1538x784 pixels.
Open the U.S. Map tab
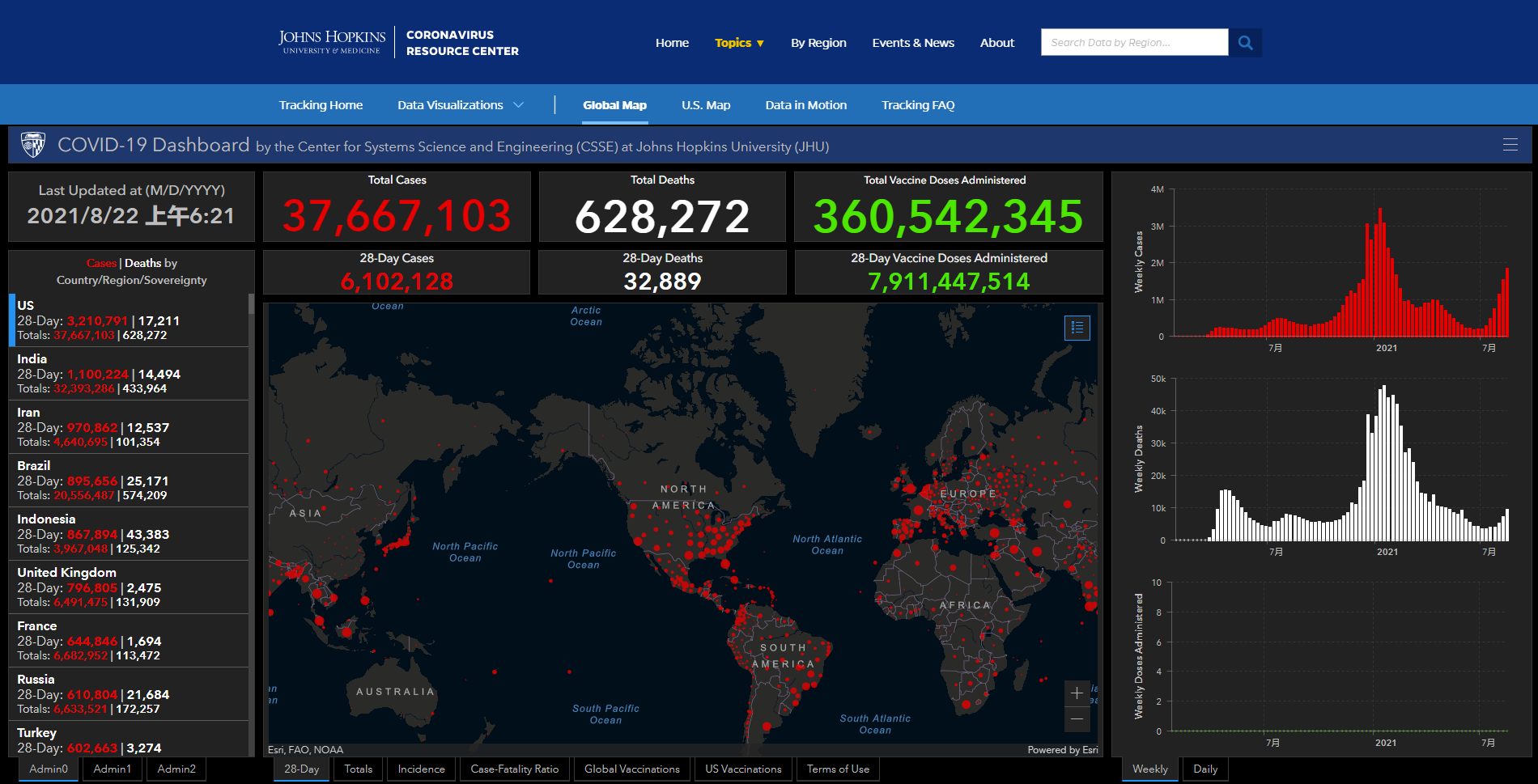pyautogui.click(x=705, y=105)
